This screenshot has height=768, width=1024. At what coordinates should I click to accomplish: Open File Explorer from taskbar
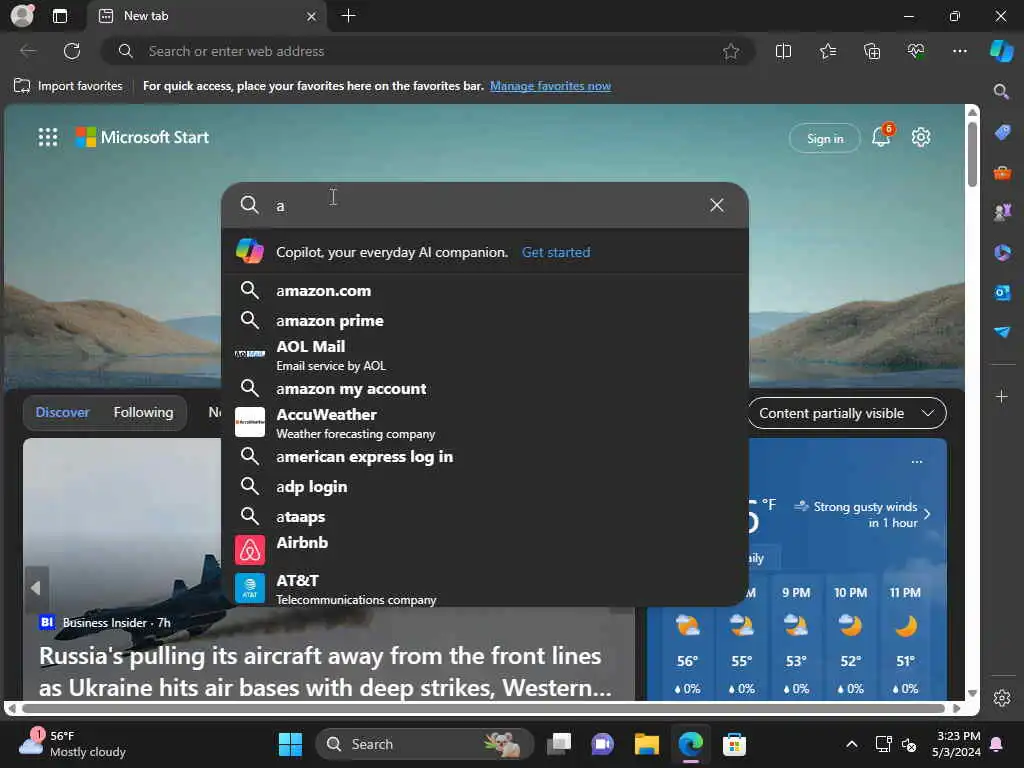point(647,744)
